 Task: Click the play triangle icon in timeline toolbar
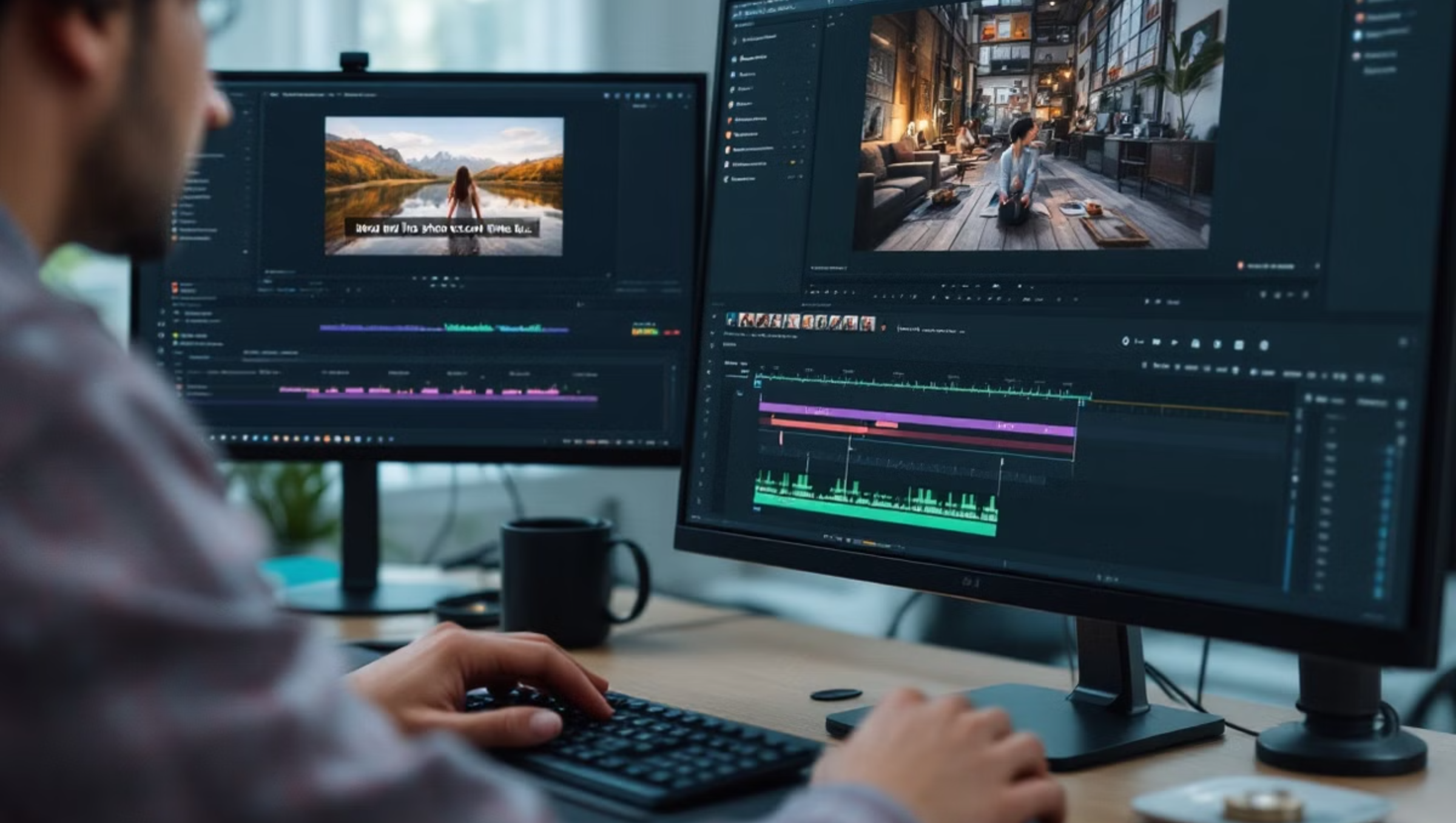point(1175,343)
